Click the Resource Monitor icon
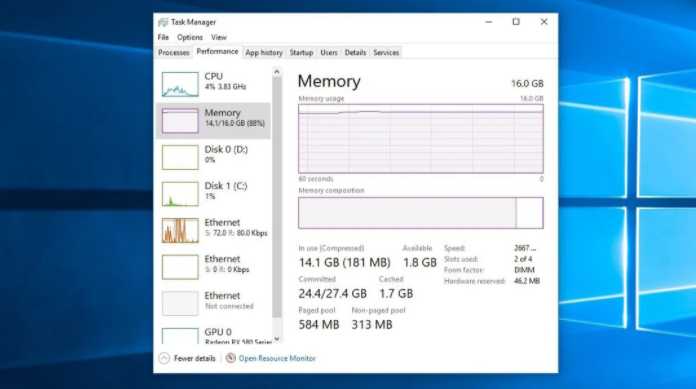This screenshot has height=389, width=696. pyautogui.click(x=230, y=358)
